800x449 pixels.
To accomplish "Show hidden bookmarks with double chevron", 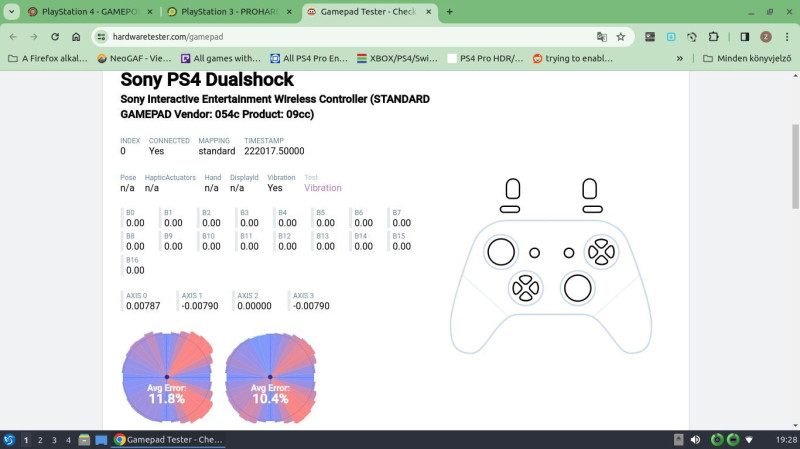I will [680, 59].
